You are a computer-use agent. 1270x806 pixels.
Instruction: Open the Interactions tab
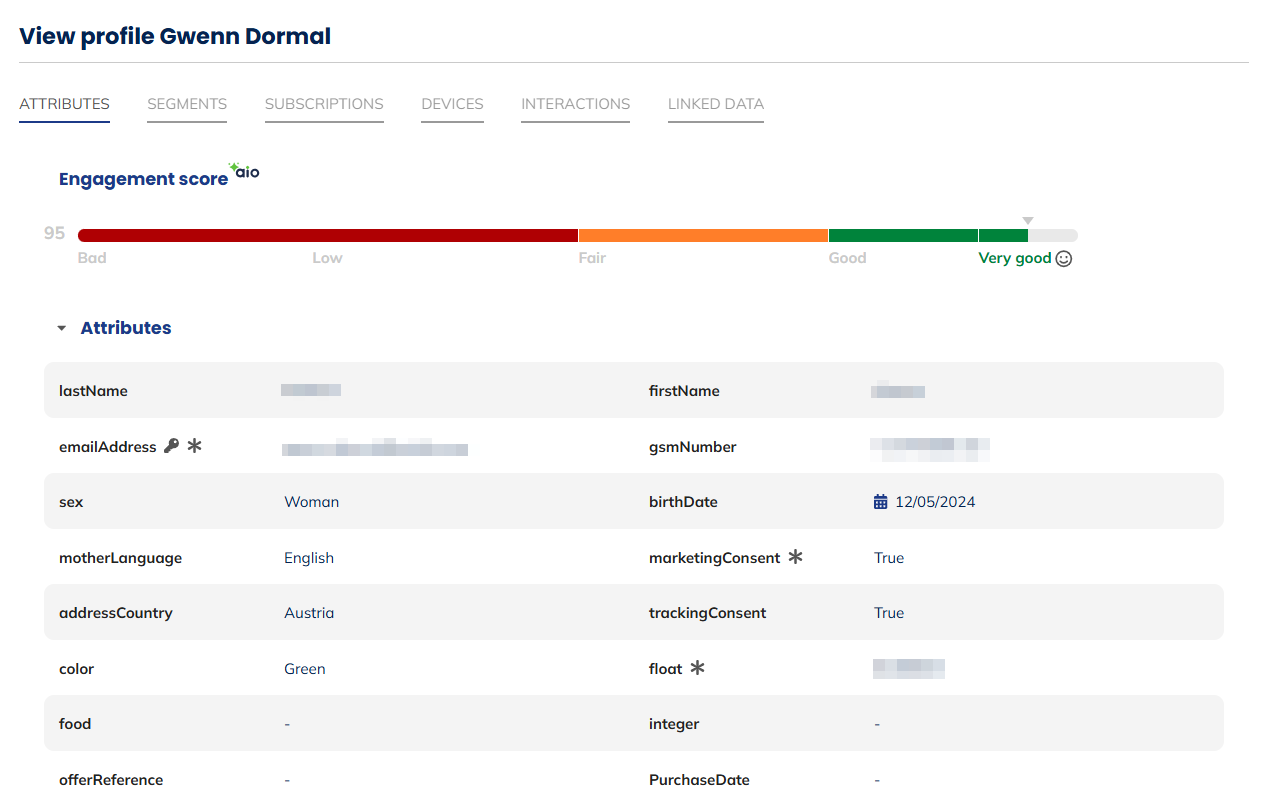[575, 104]
